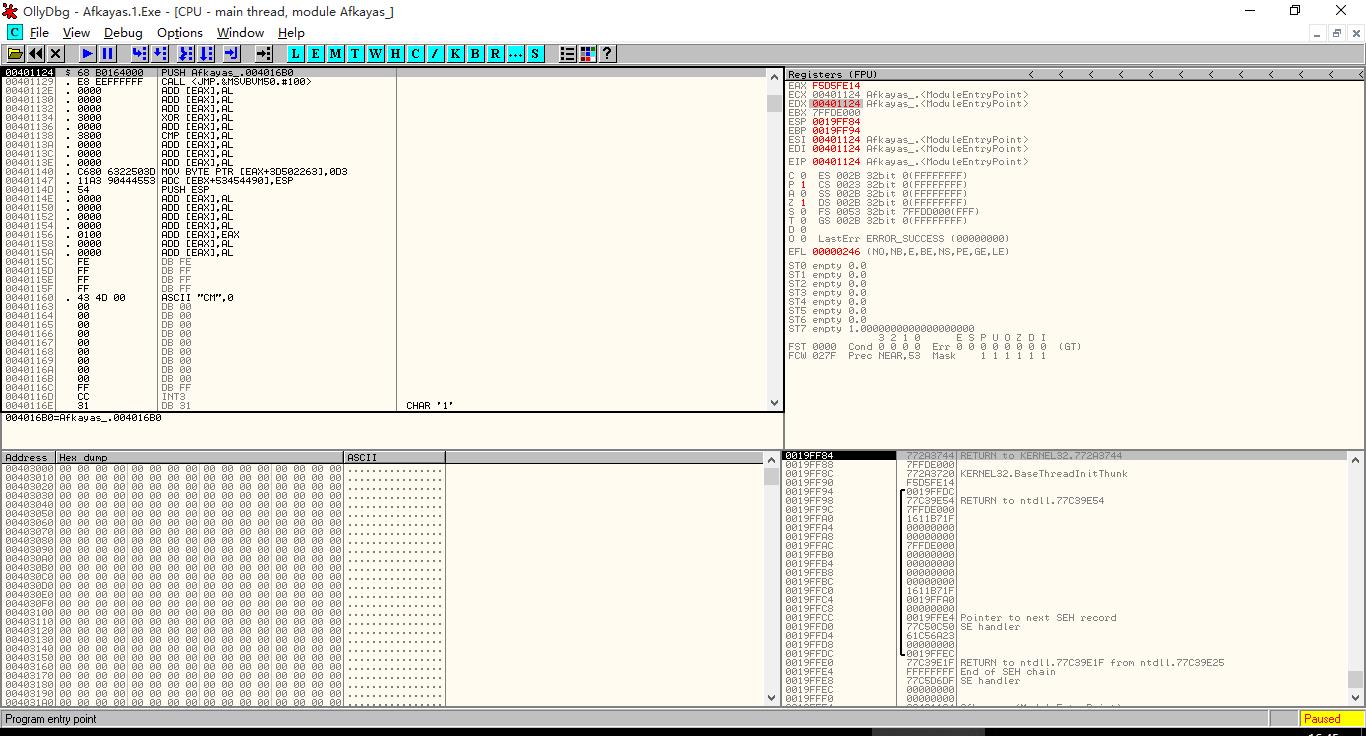Click the ASCII column header in the dump pane
This screenshot has height=736, width=1366.
pyautogui.click(x=394, y=457)
